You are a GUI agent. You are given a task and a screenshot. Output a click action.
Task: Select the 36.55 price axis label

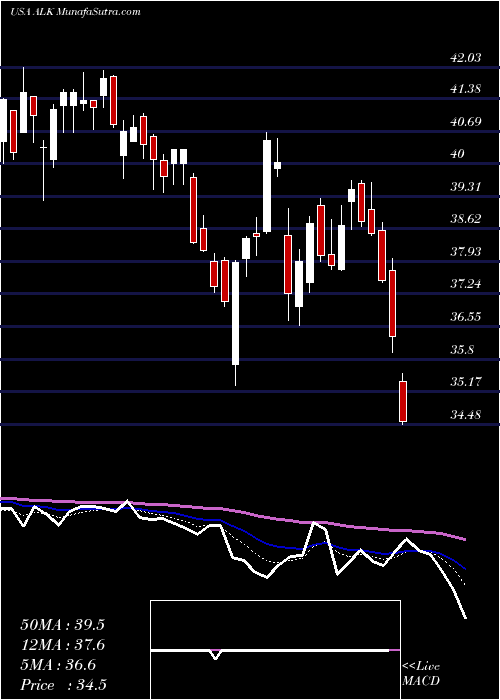[466, 317]
